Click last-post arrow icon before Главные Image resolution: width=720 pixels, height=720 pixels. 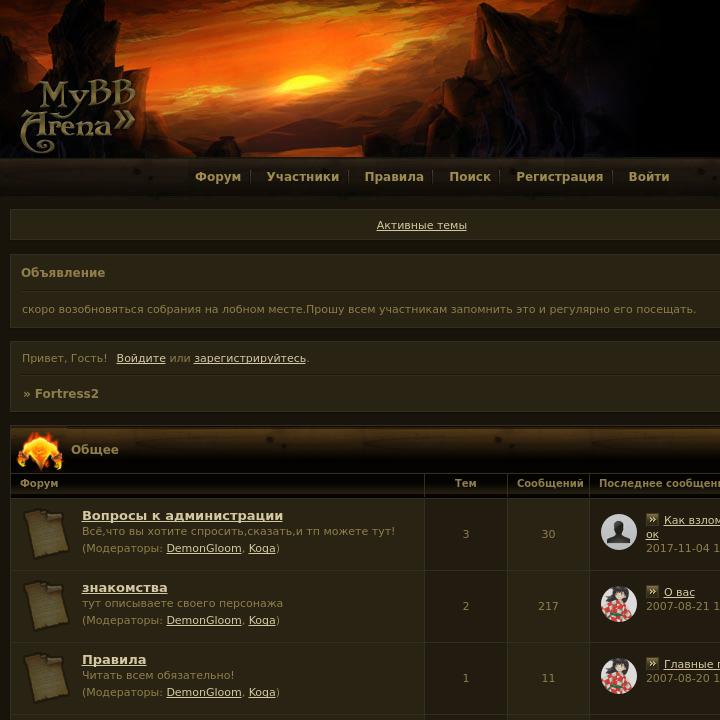tap(652, 664)
